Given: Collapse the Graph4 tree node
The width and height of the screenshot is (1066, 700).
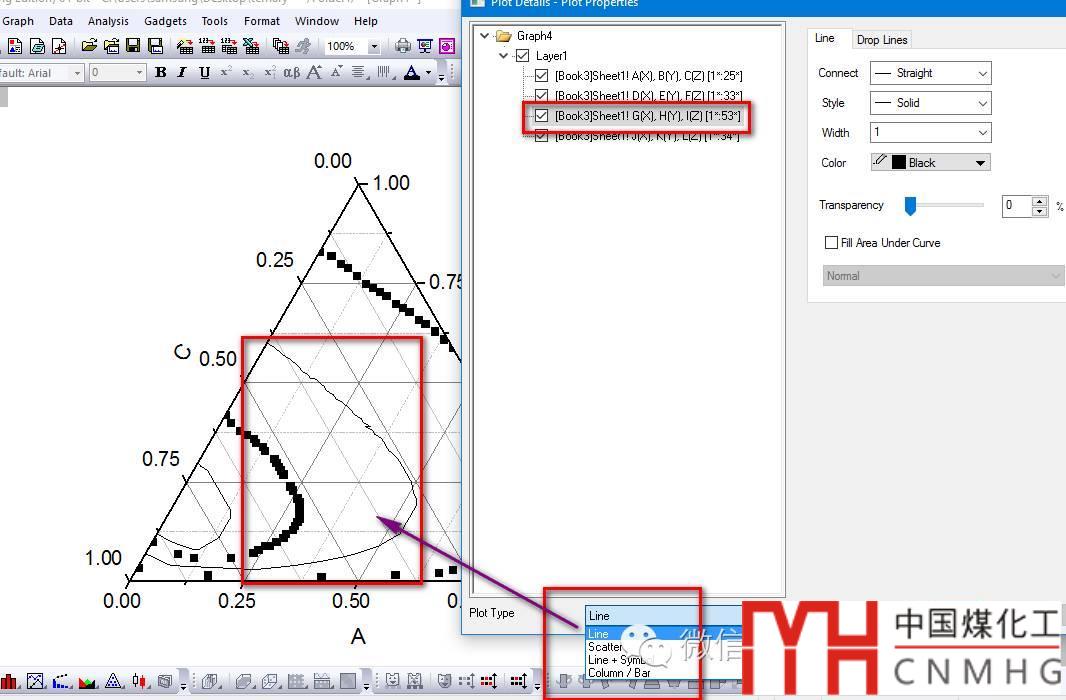Looking at the screenshot, I should tap(485, 36).
